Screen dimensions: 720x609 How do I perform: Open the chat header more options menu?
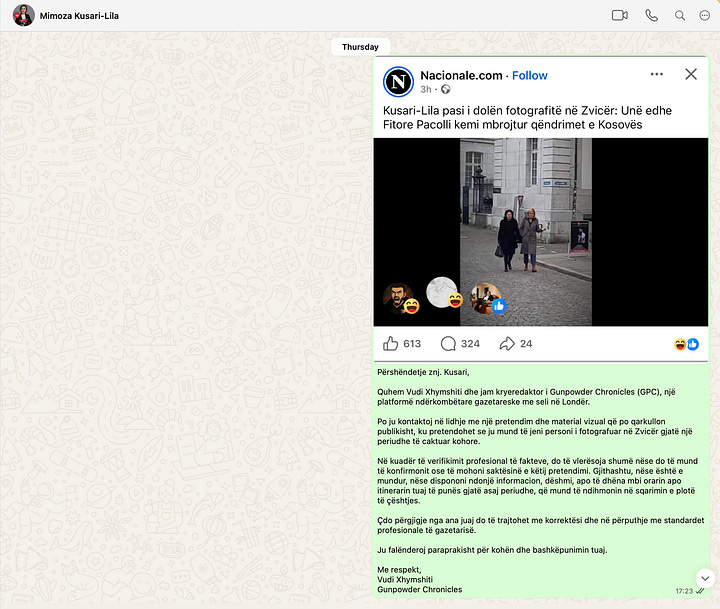tap(704, 16)
